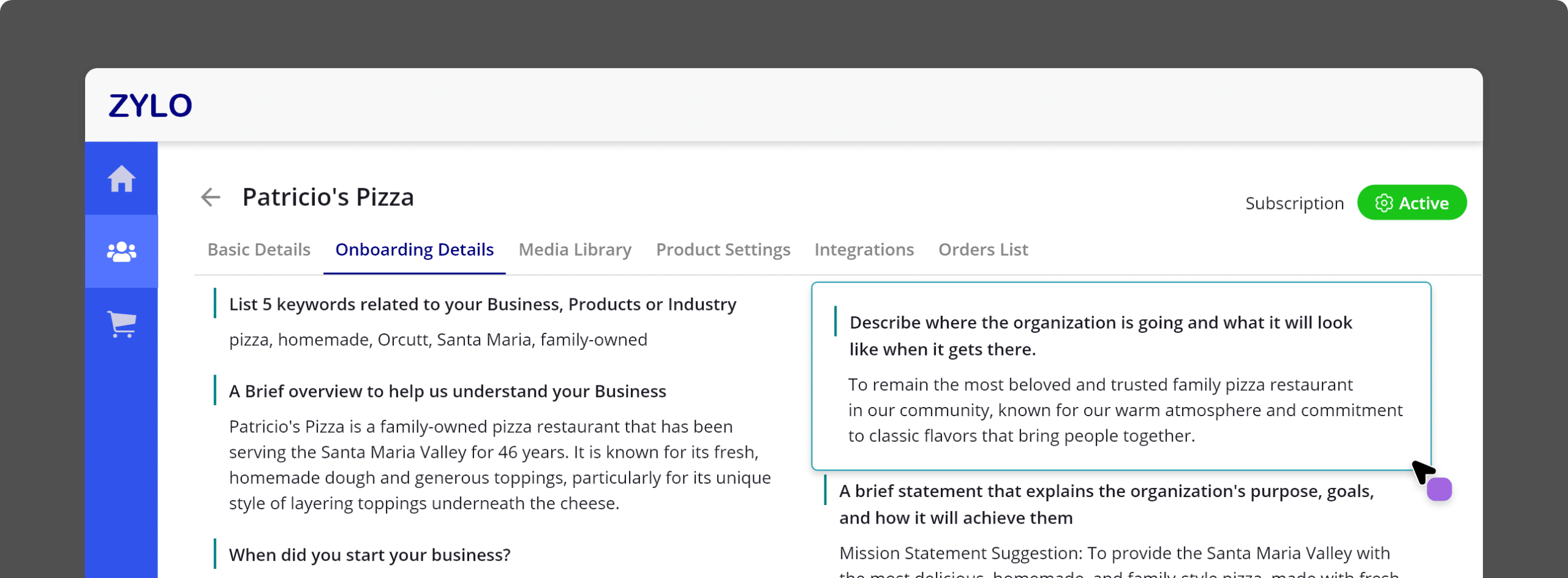1568x578 pixels.
Task: Open the Integrations tab
Action: [864, 250]
